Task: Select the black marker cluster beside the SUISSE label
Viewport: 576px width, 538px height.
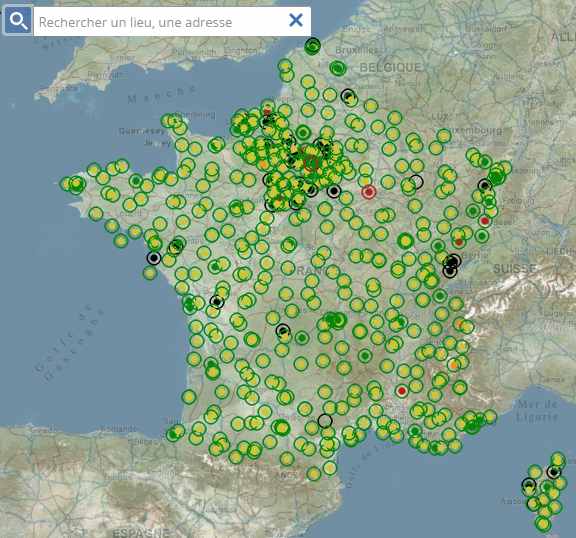Action: [451, 265]
